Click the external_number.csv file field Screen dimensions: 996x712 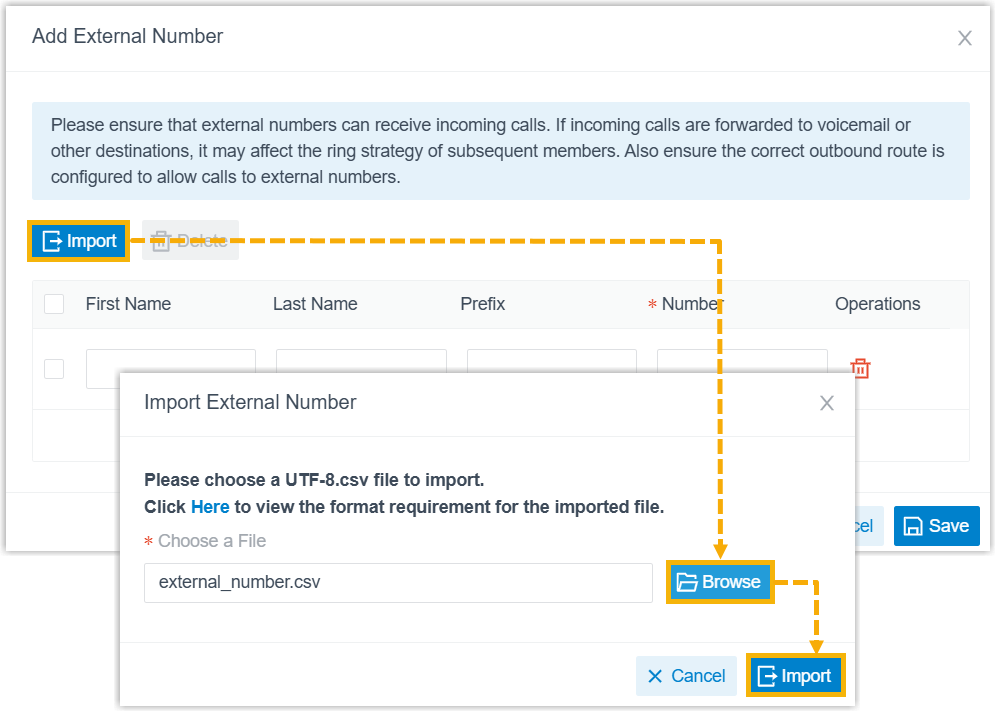pyautogui.click(x=398, y=582)
